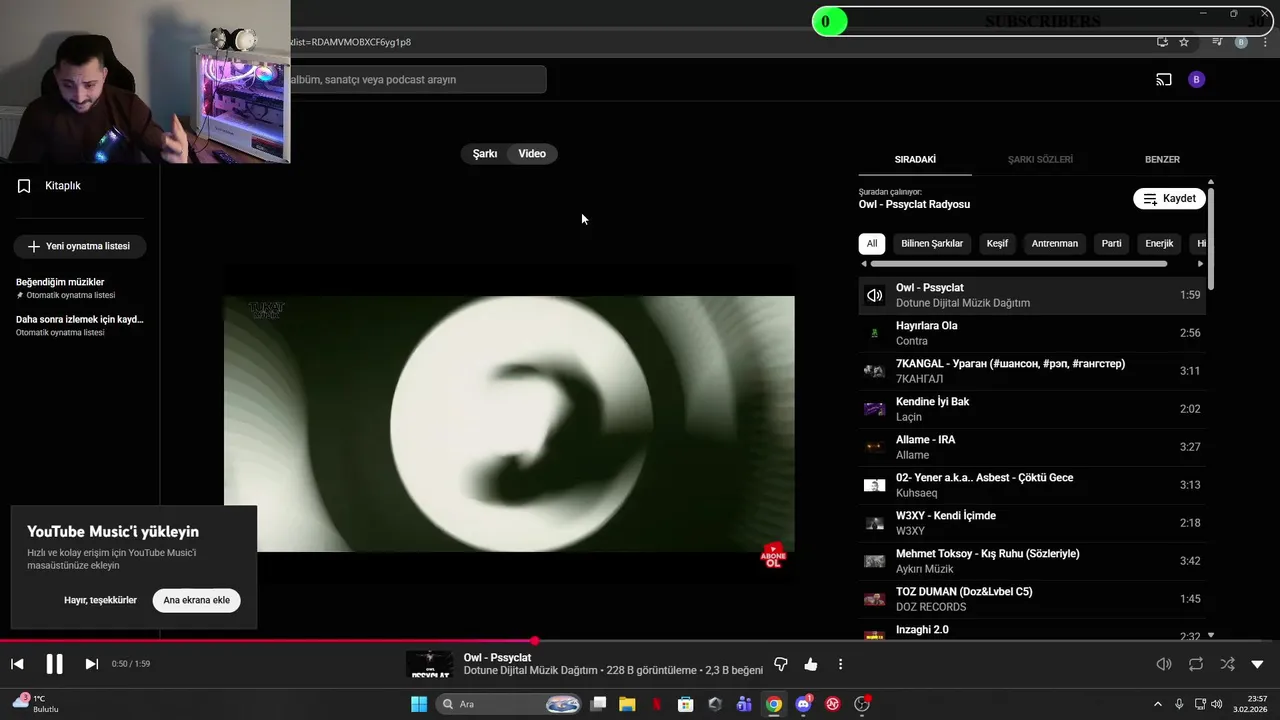The image size is (1280, 720).
Task: Click the Kitaplık bookmark icon
Action: [x=24, y=186]
